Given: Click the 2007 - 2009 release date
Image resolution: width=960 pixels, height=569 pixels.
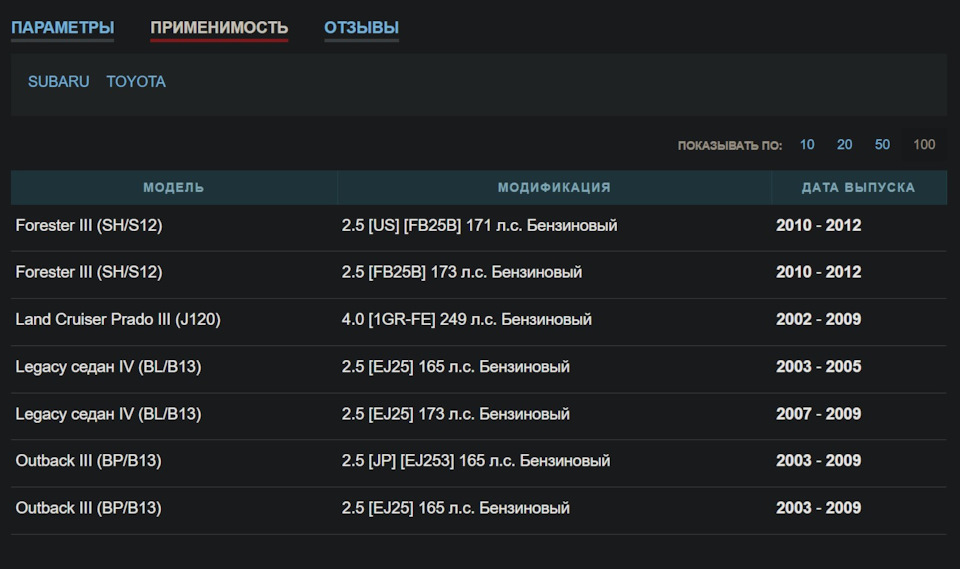Looking at the screenshot, I should click(819, 414).
